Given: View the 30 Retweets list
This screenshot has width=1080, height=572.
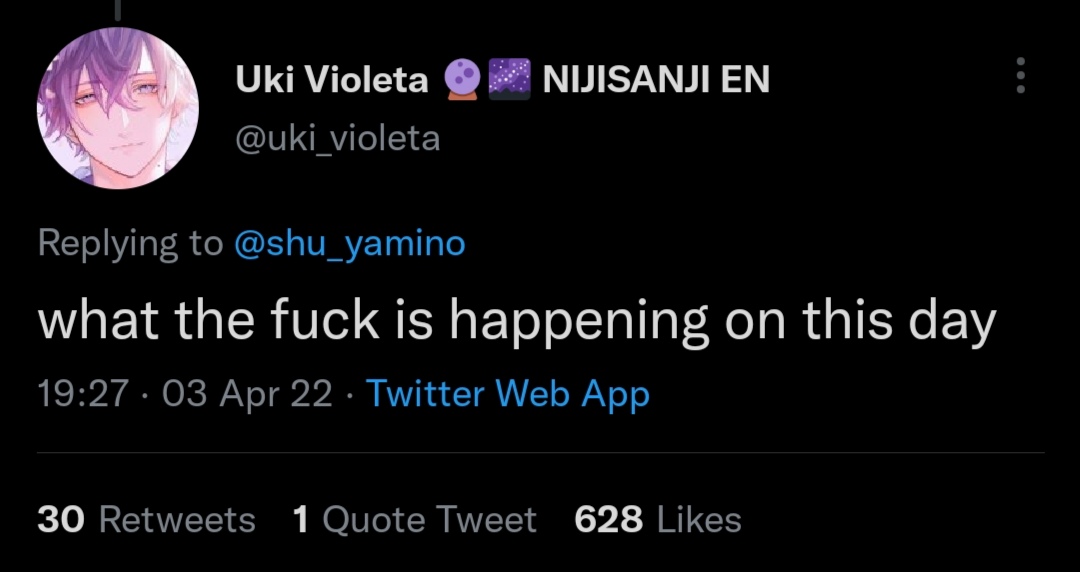Looking at the screenshot, I should (146, 520).
